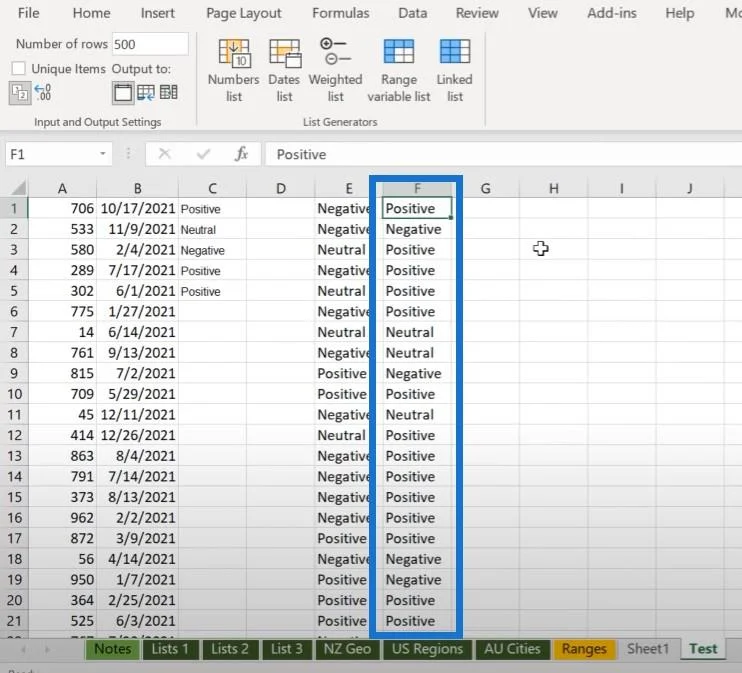The image size is (742, 673).
Task: Switch to the Home ribbon tab
Action: point(91,13)
